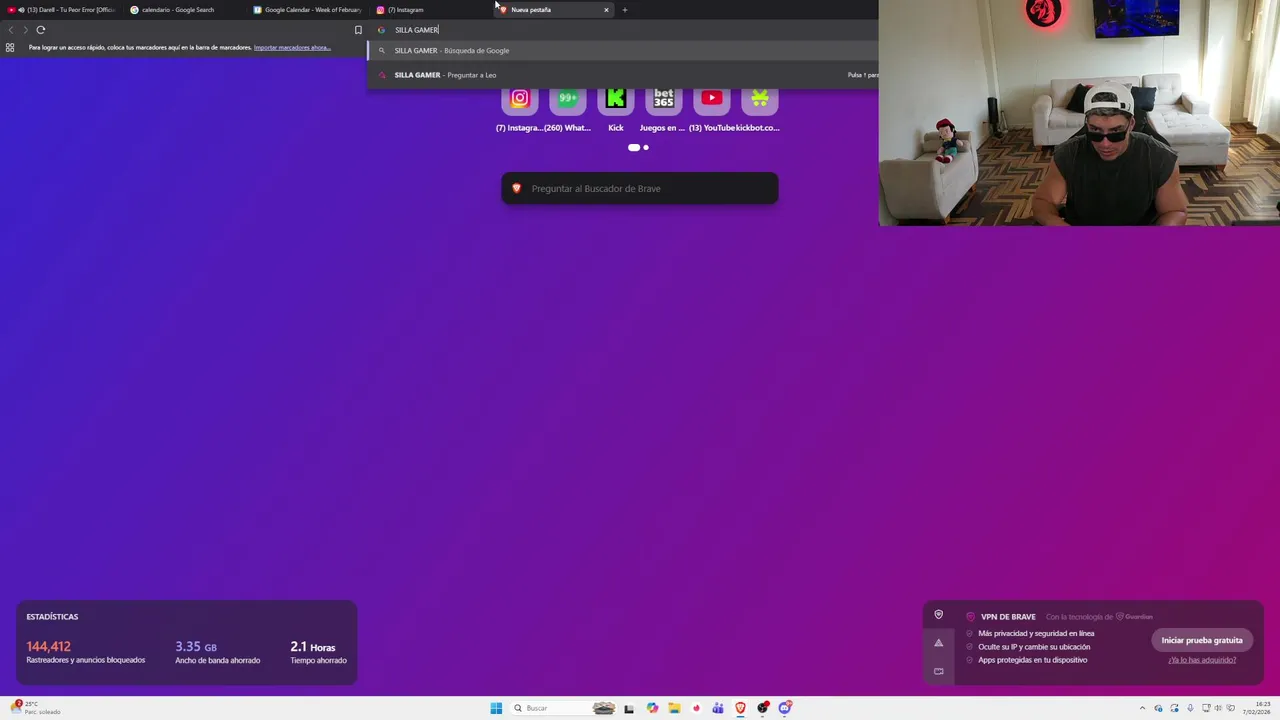
Task: Switch to the Instagram tab
Action: pyautogui.click(x=430, y=10)
